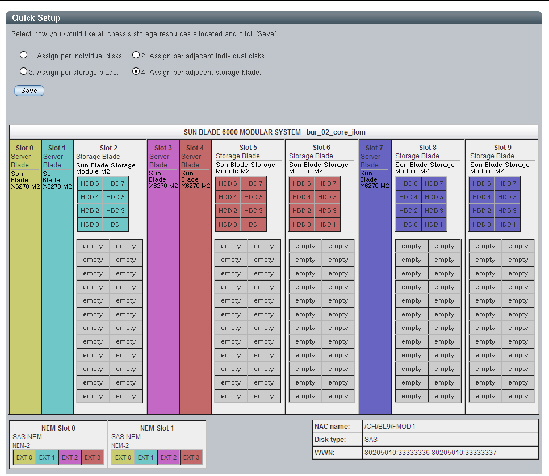Click the Quick Setup panel title bar
The width and height of the screenshot is (549, 476).
pos(274,18)
